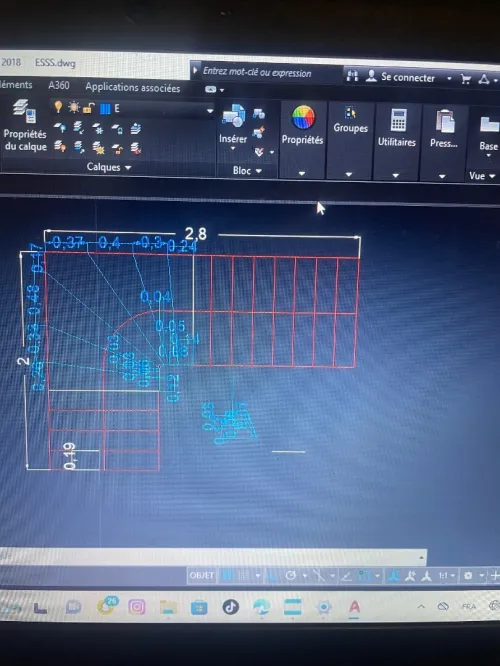Click the freeze layer snowflake icon

(x=98, y=128)
